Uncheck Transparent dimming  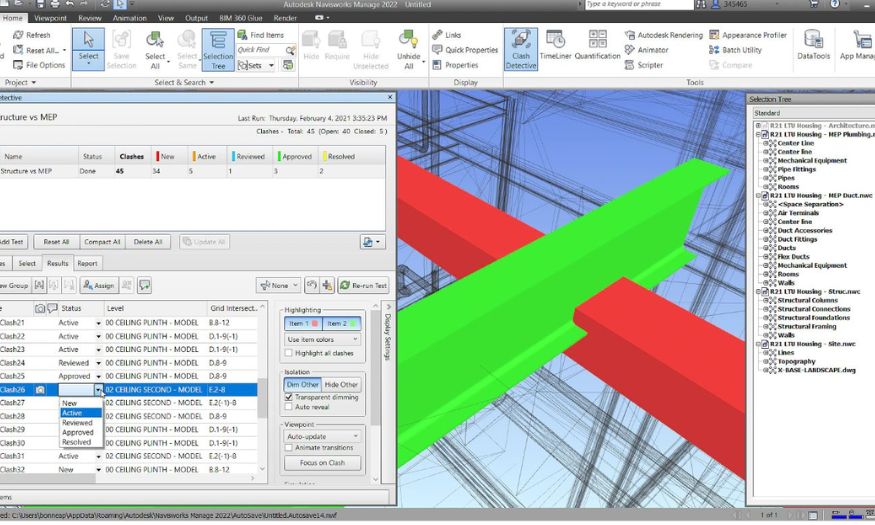(289, 397)
